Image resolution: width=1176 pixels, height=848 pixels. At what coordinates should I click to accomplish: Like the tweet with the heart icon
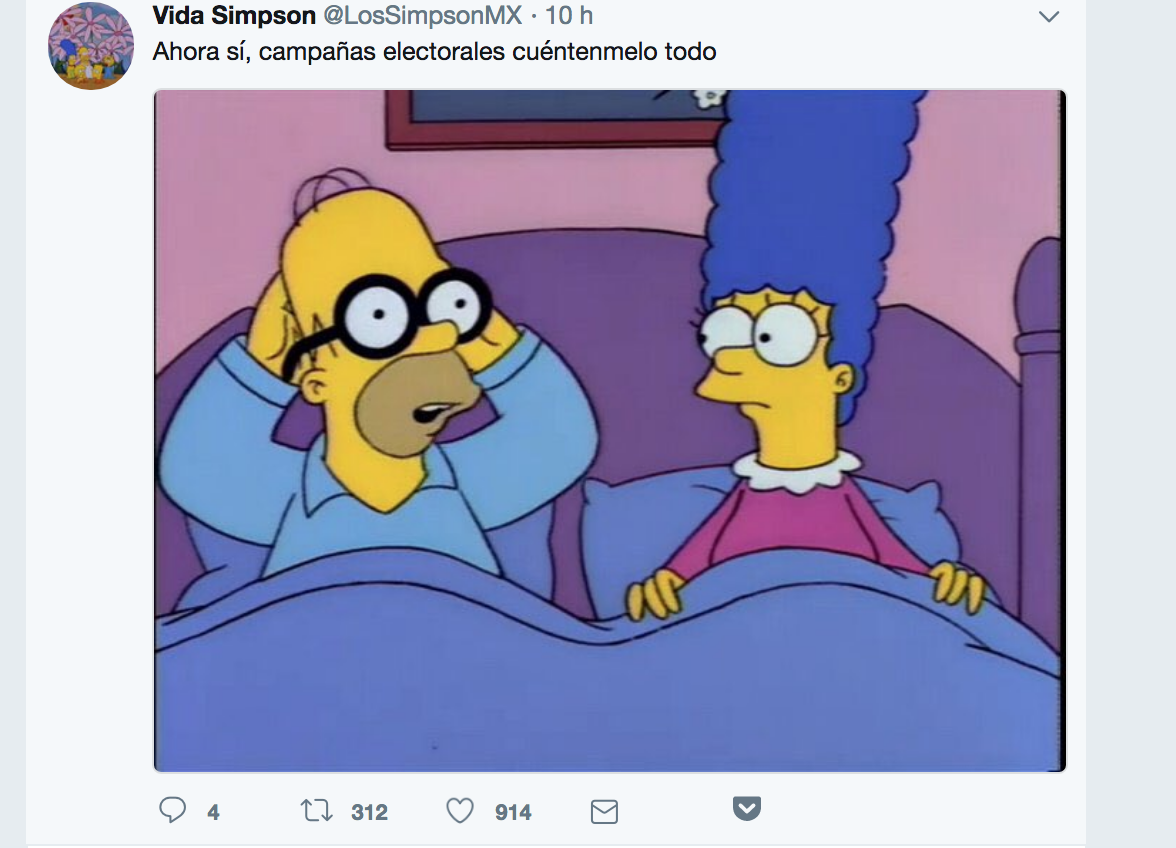(460, 811)
